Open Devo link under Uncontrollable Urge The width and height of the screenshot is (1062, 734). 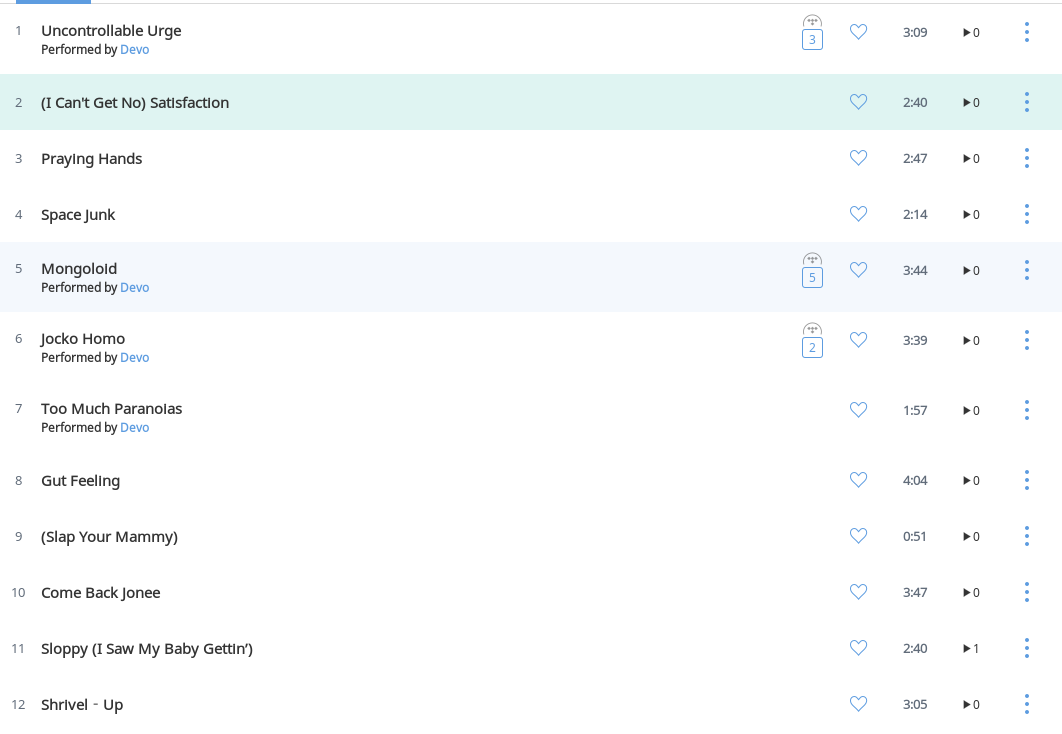pyautogui.click(x=134, y=49)
